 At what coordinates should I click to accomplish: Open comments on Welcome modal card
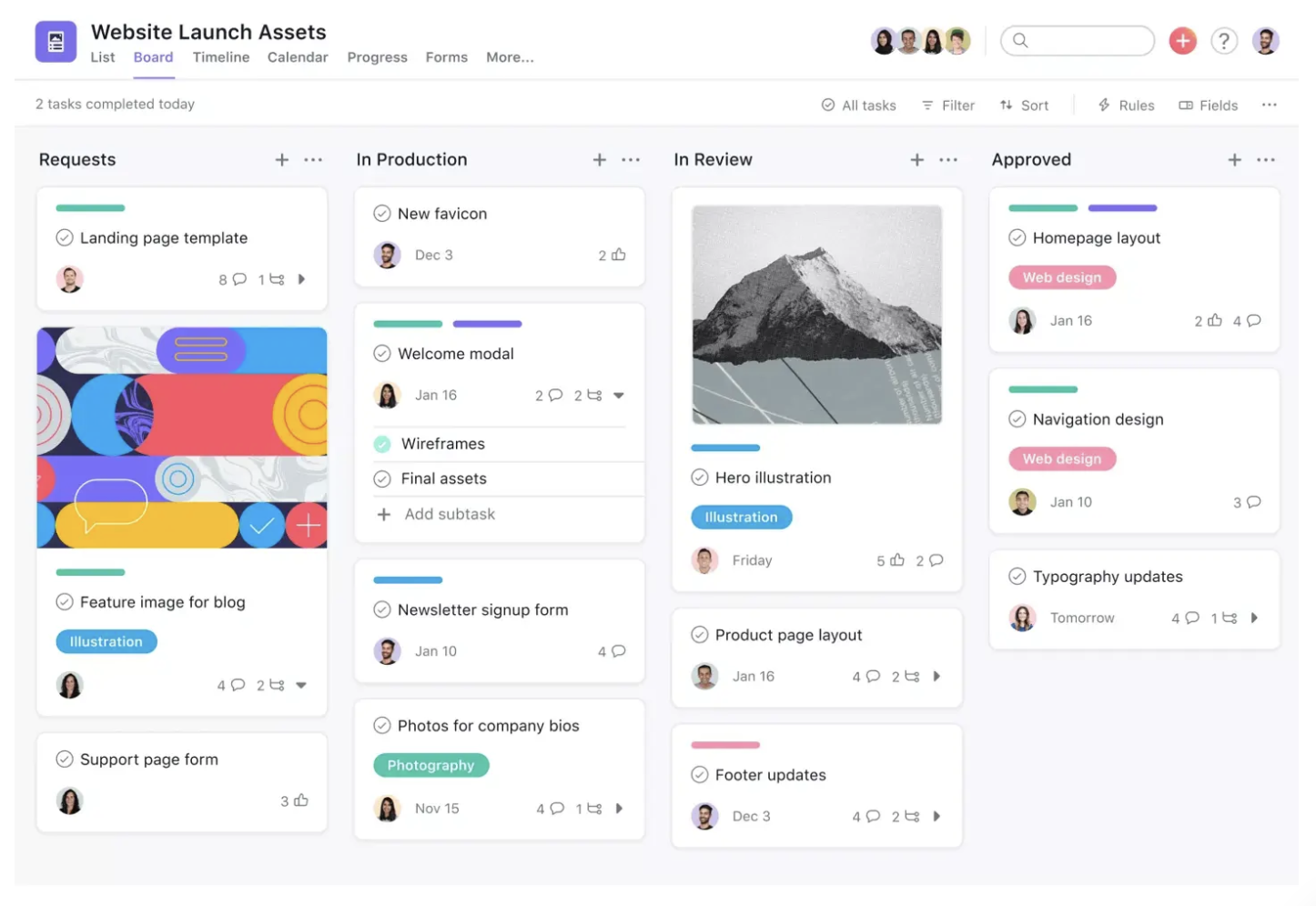(x=556, y=396)
